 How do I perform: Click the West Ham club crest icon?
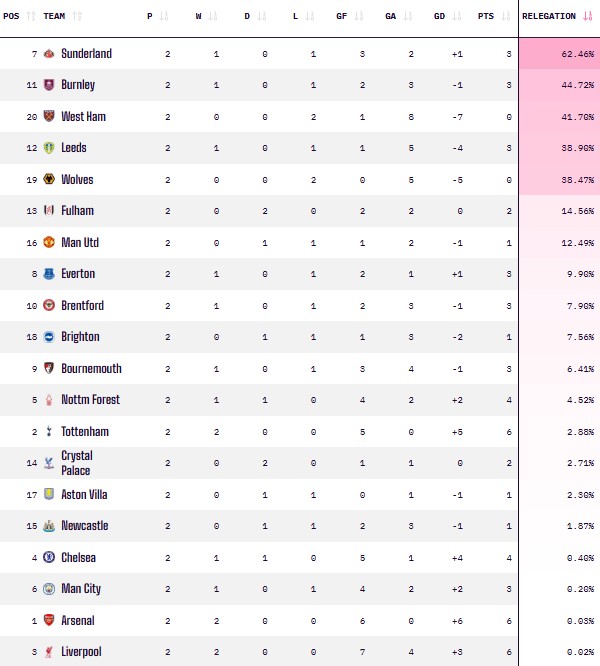click(x=49, y=117)
